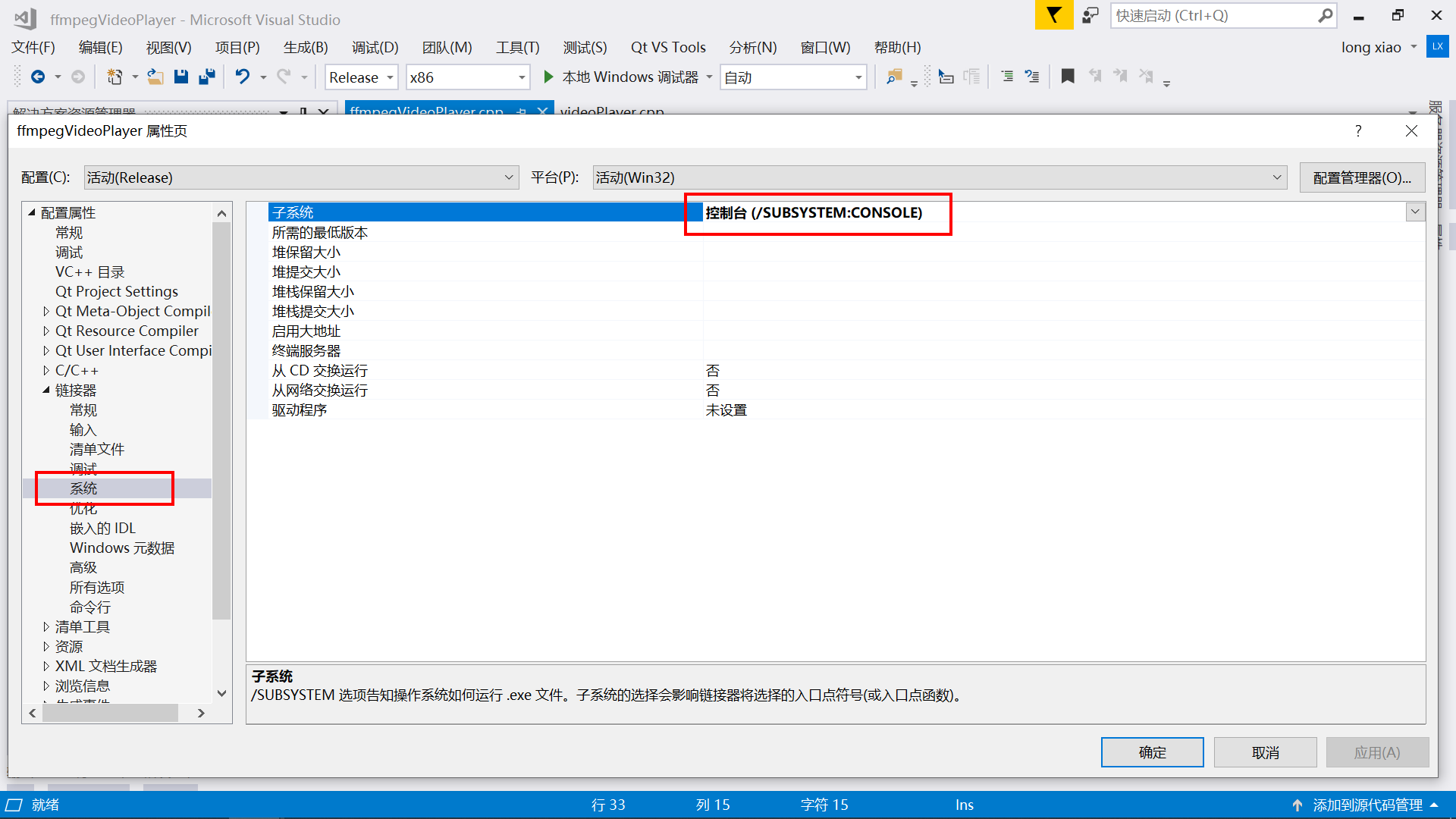Click the Undo arrow icon
The height and width of the screenshot is (819, 1456).
click(x=242, y=77)
